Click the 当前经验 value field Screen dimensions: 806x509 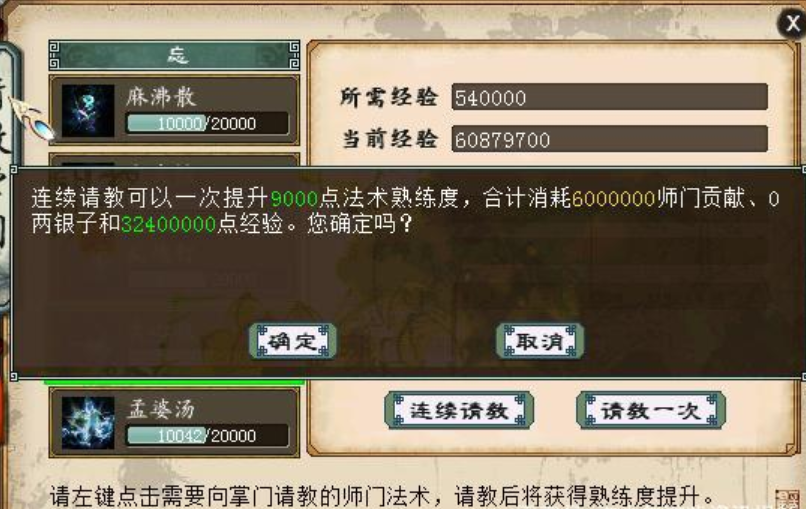point(610,139)
